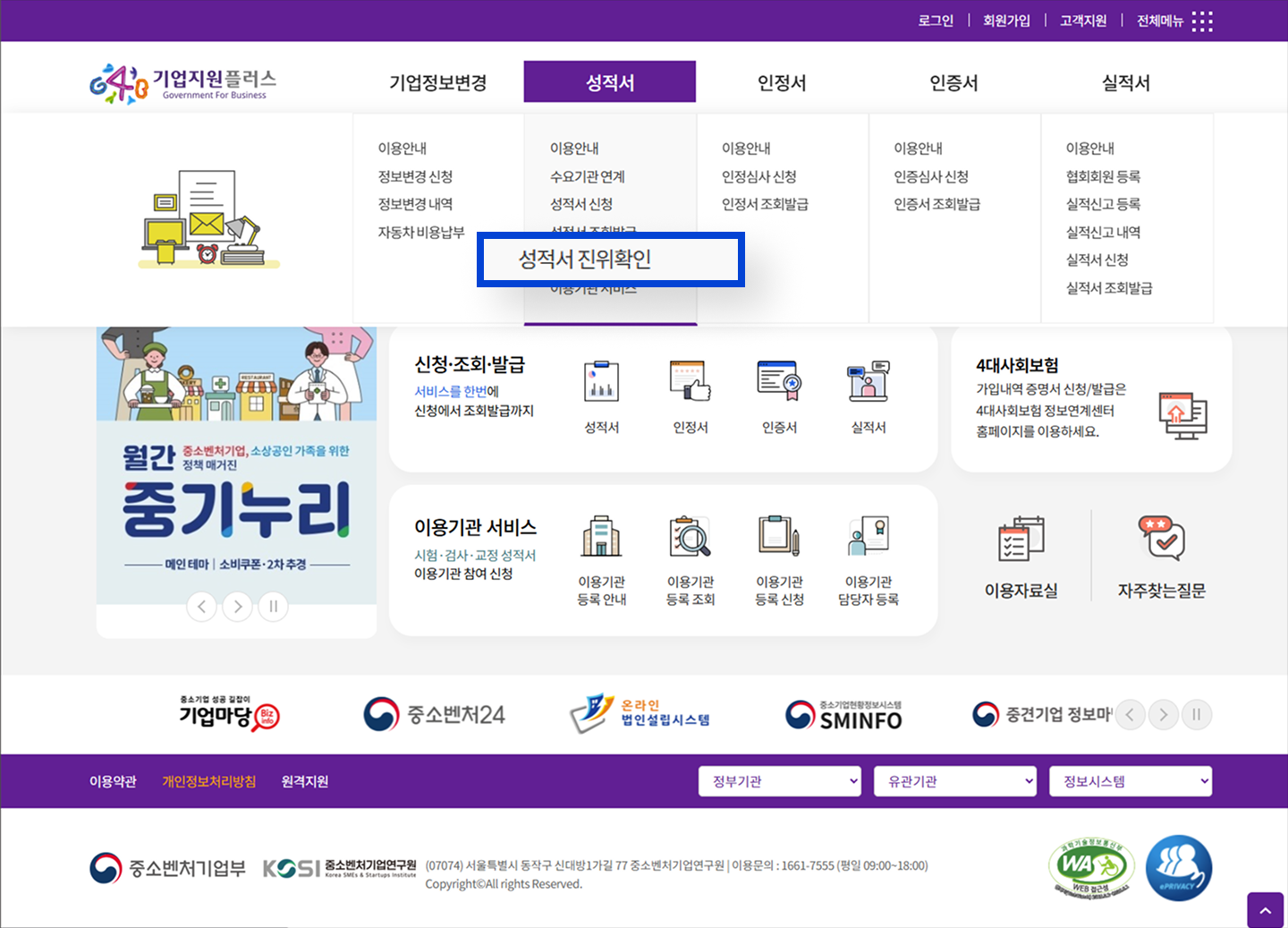
Task: Expand the 정보시스템 dropdown
Action: (x=1130, y=781)
